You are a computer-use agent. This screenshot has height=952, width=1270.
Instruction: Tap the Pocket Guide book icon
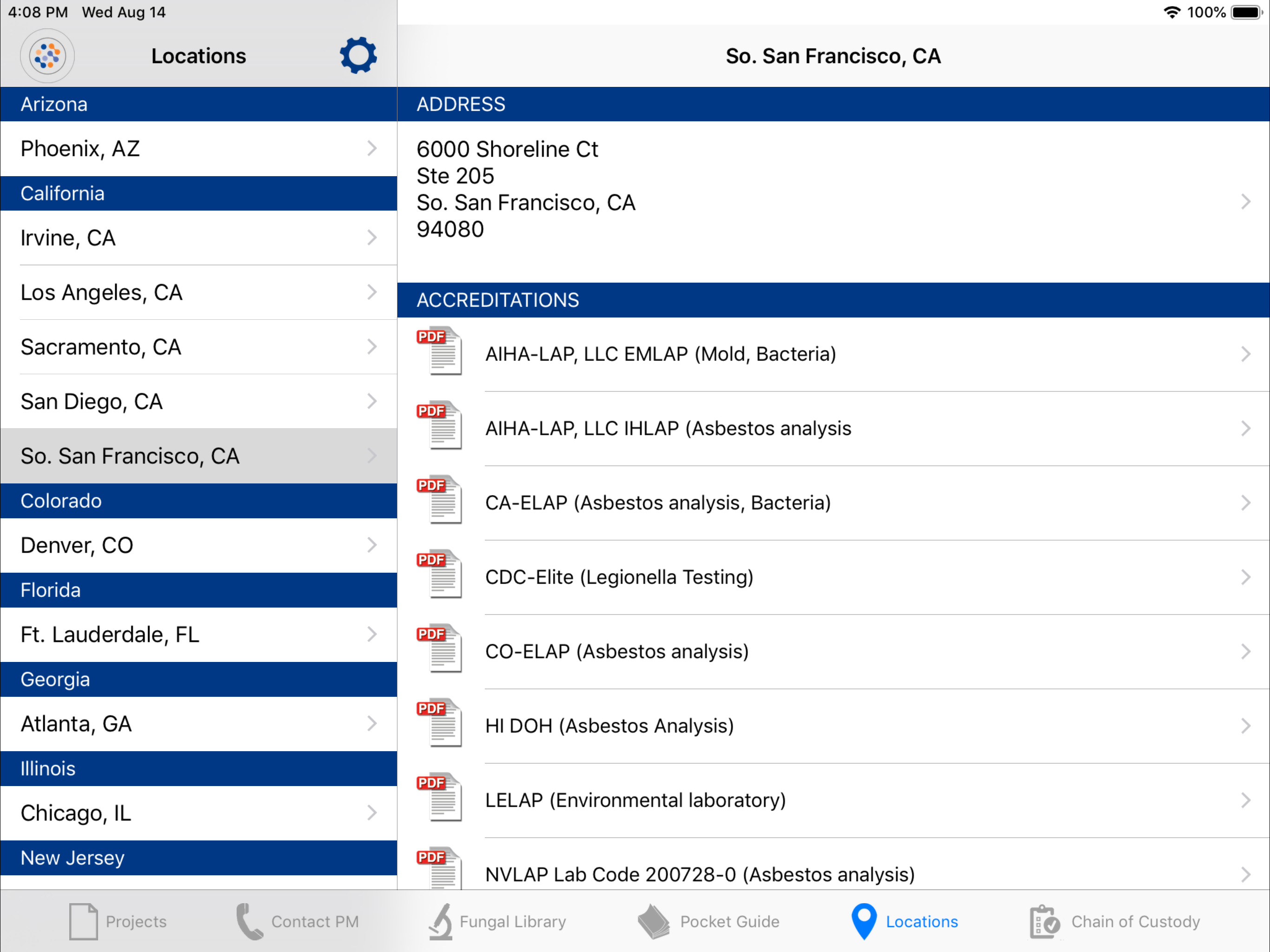(654, 922)
